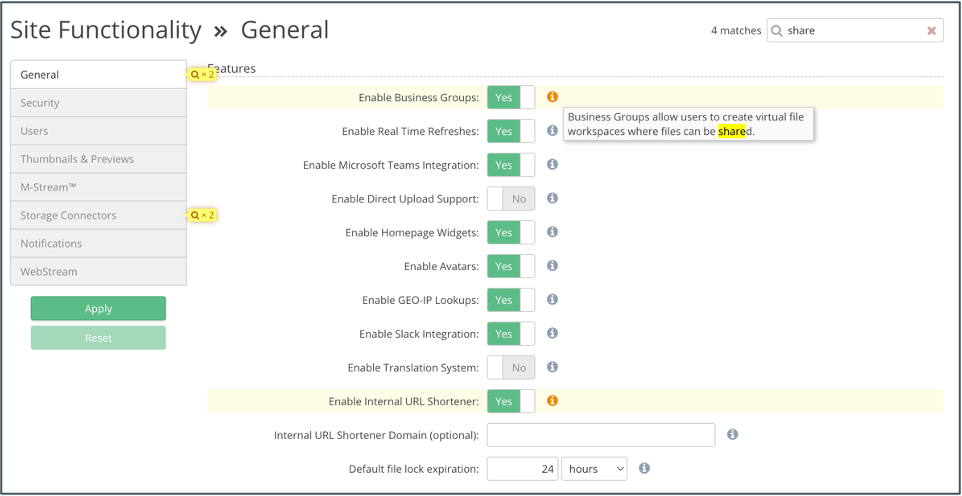The height and width of the screenshot is (496, 962).
Task: Open the Security settings tab
Action: tap(98, 103)
